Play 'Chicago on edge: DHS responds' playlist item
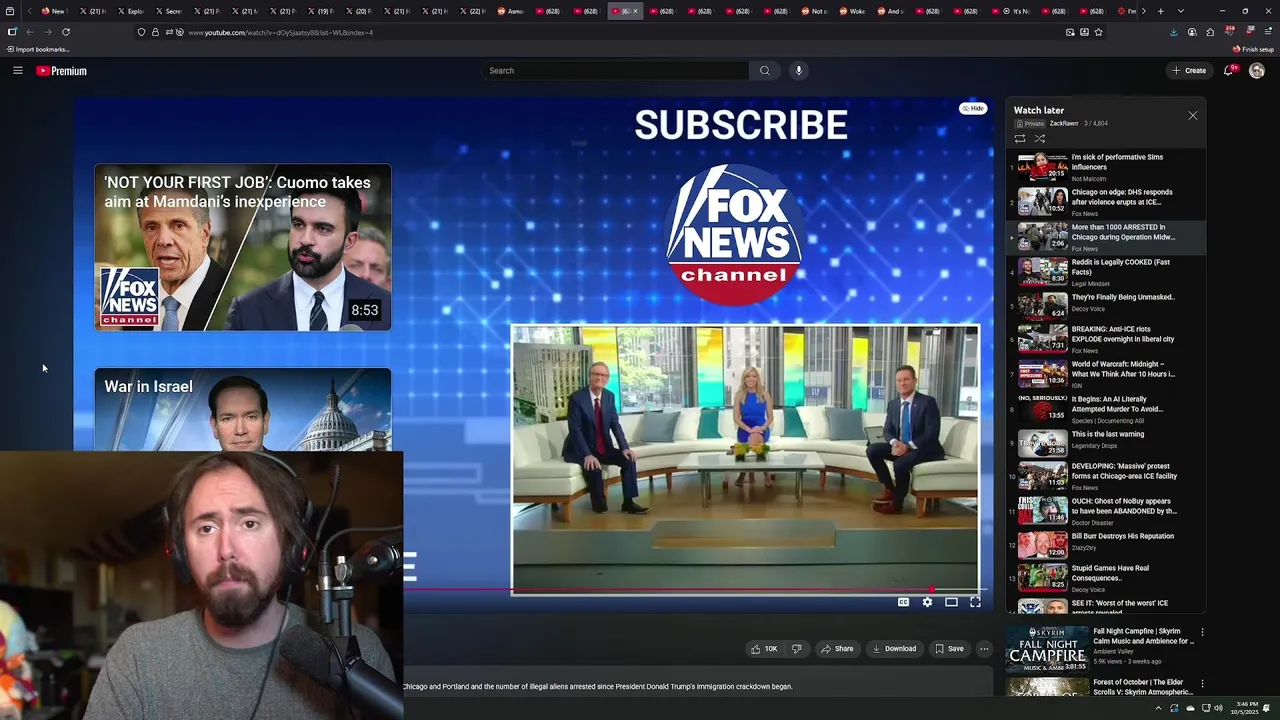Screen dimensions: 1280x720 pos(1105,202)
